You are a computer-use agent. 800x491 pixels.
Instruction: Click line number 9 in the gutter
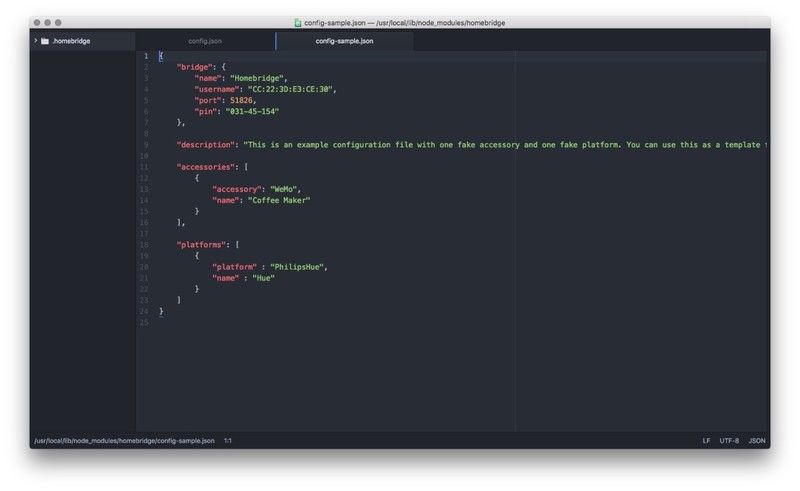146,144
